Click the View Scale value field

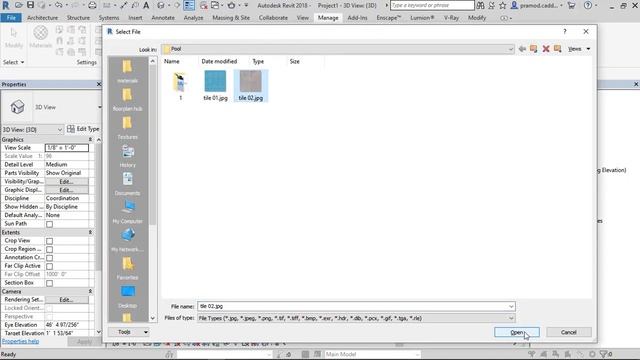click(67, 148)
